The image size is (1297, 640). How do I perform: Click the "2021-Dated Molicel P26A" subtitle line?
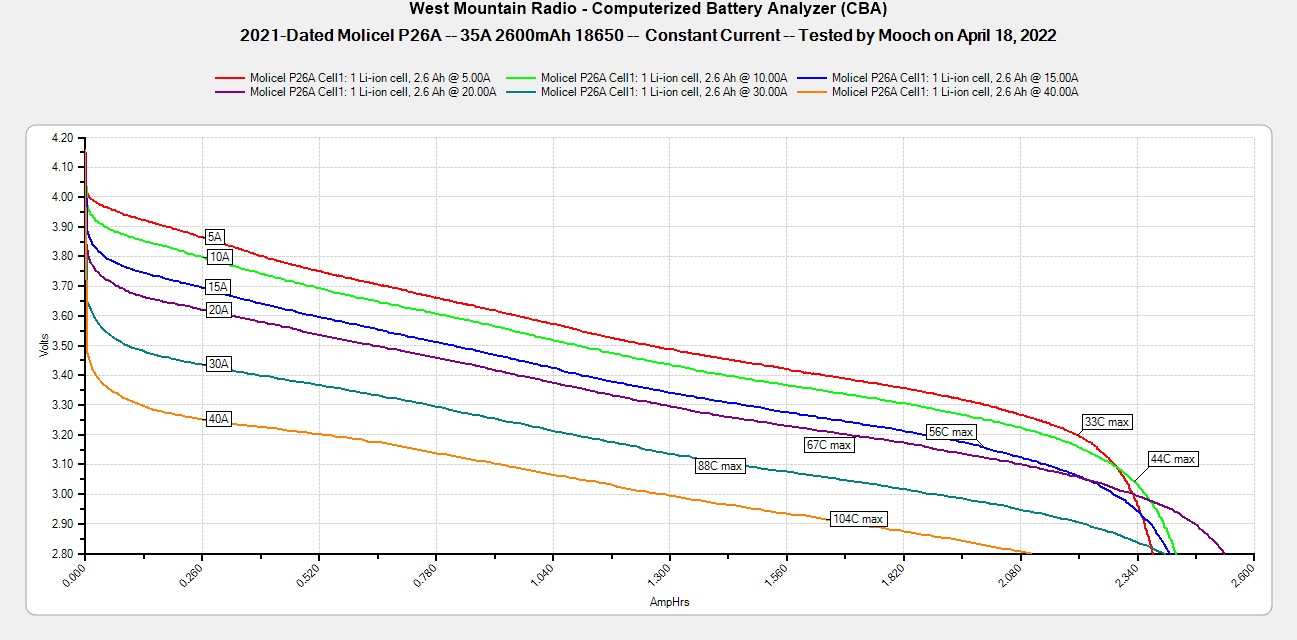pyautogui.click(x=648, y=35)
